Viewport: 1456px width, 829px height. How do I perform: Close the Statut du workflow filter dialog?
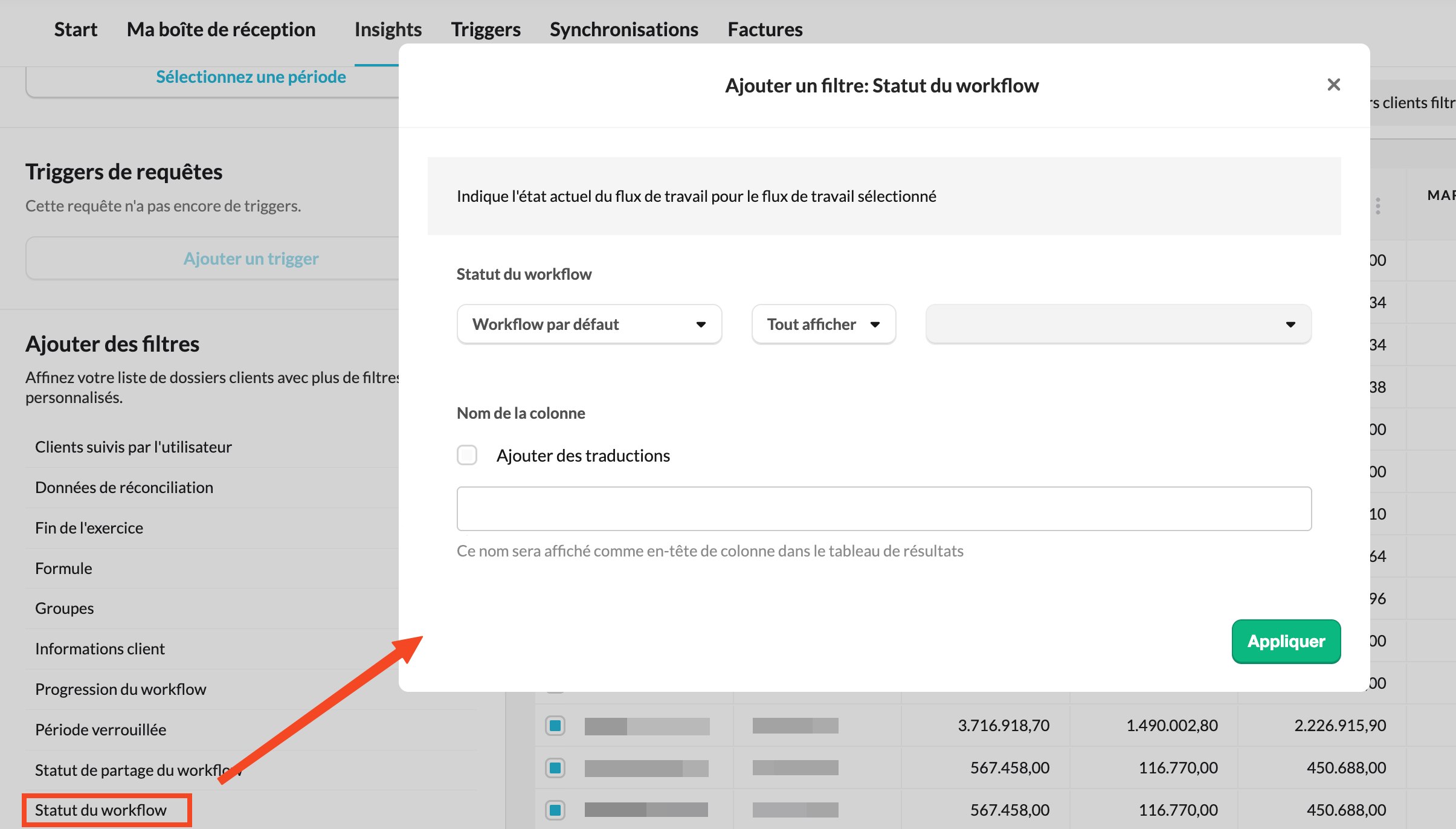point(1333,85)
